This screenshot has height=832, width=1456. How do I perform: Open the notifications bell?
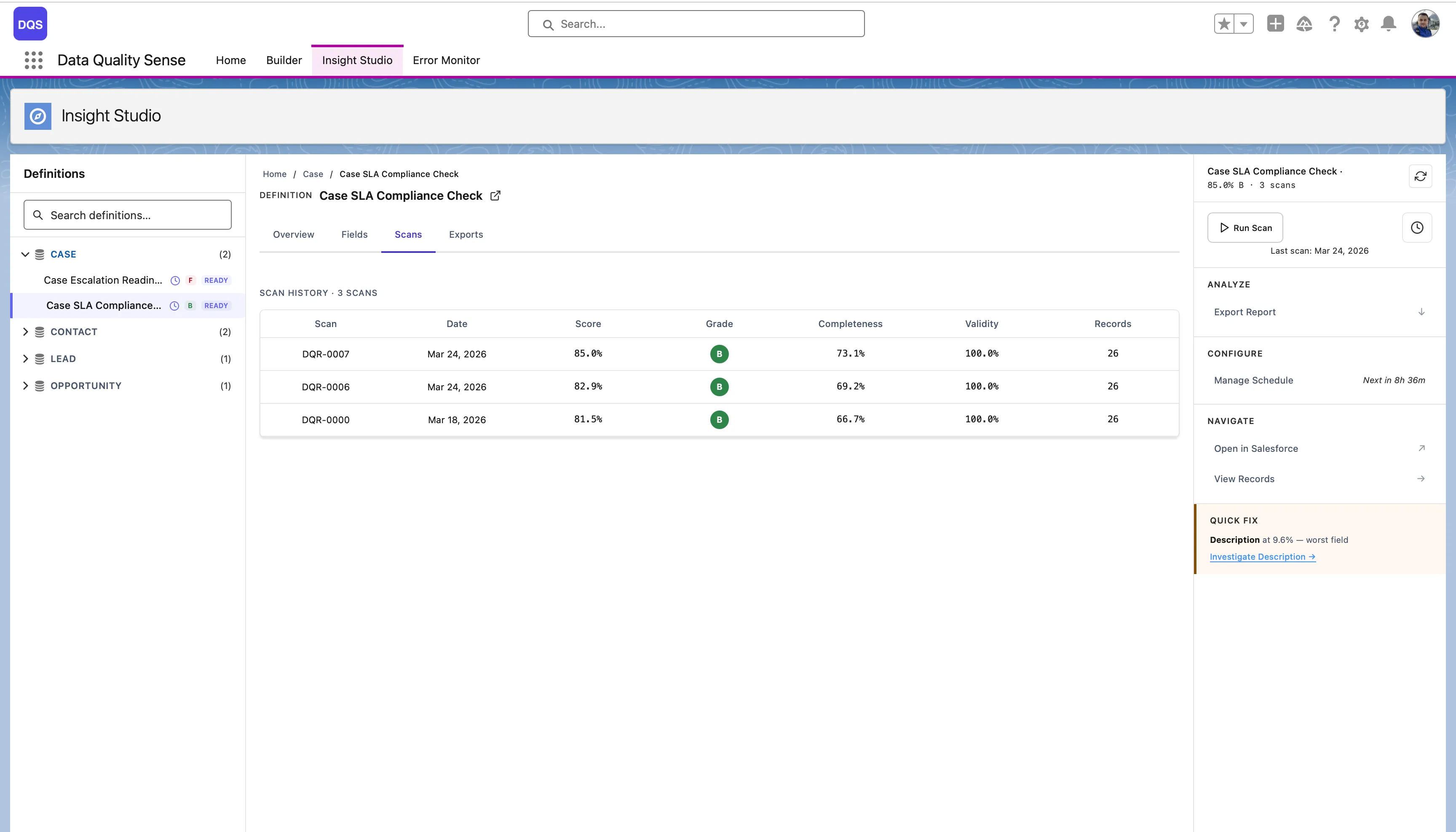pyautogui.click(x=1388, y=24)
